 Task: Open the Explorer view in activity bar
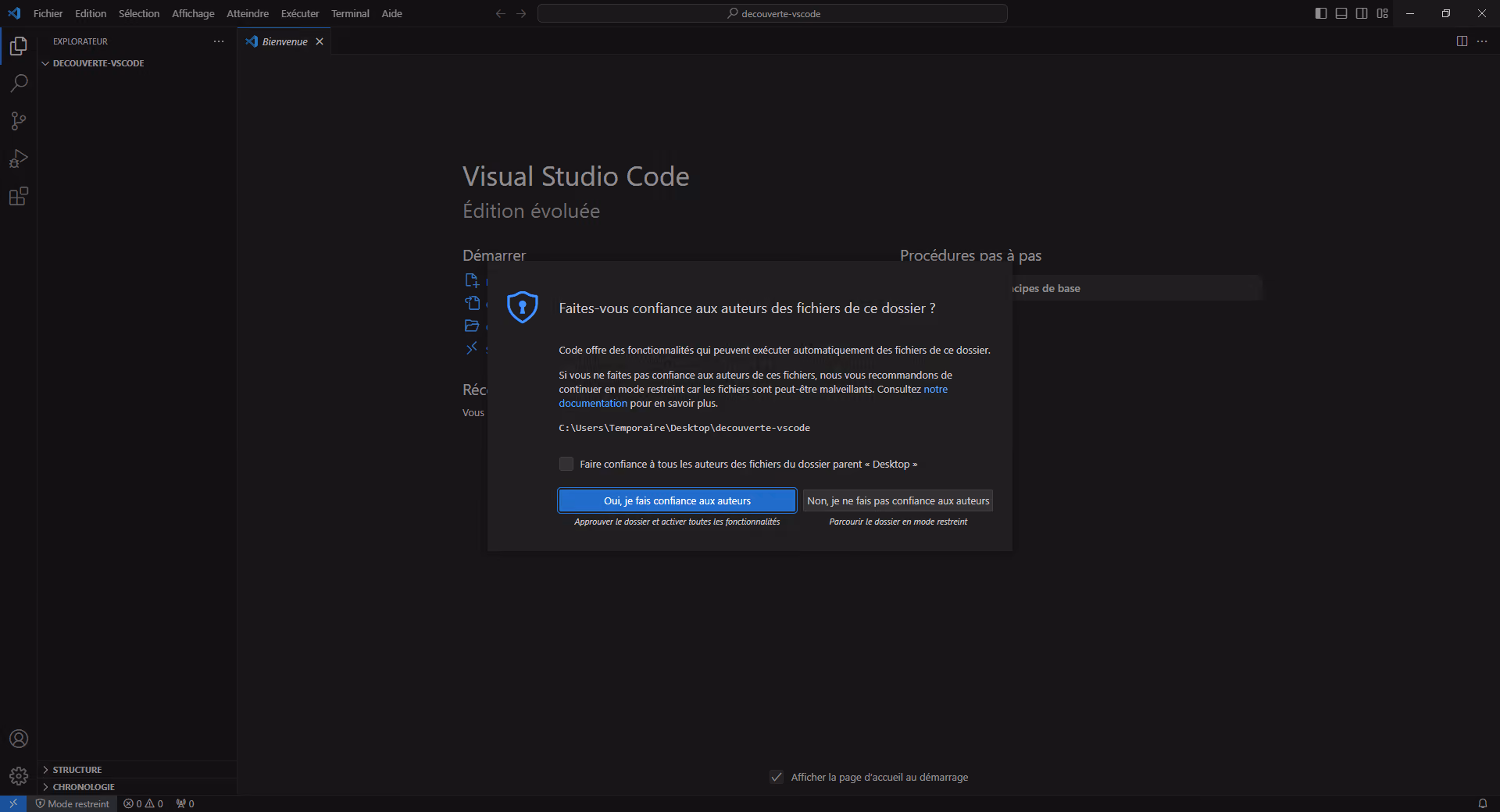coord(19,46)
